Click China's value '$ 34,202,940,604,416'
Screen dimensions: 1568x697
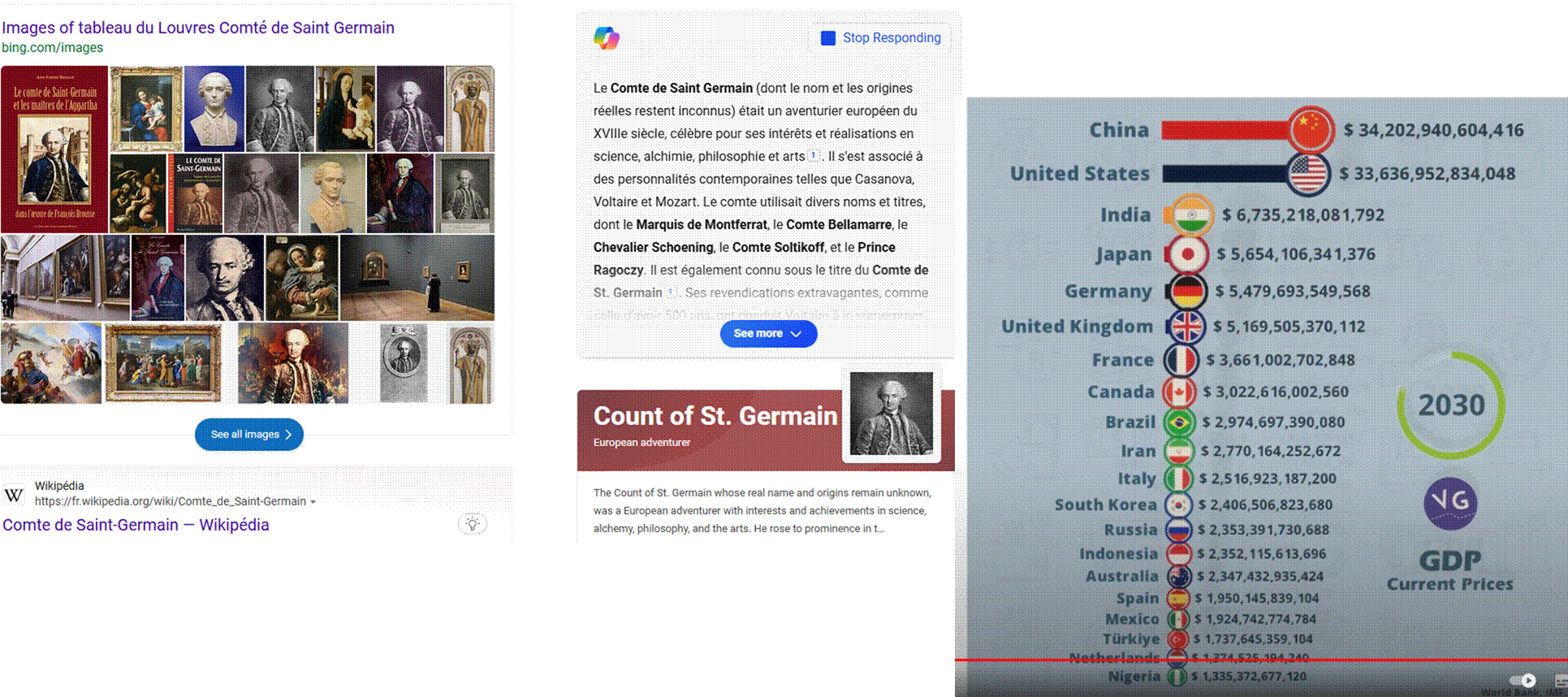click(x=1433, y=130)
